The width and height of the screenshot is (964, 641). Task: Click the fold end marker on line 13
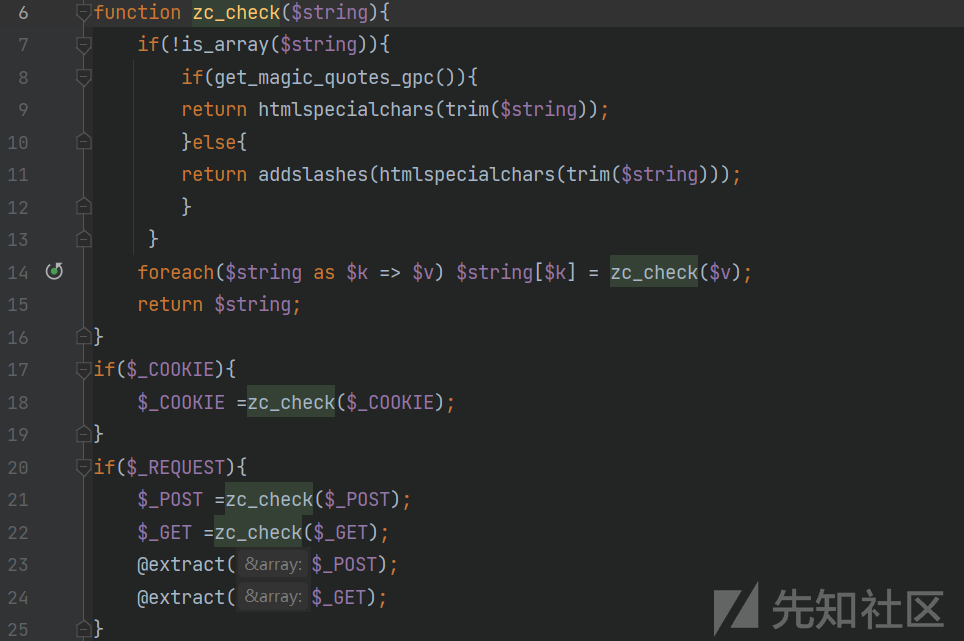pos(84,239)
